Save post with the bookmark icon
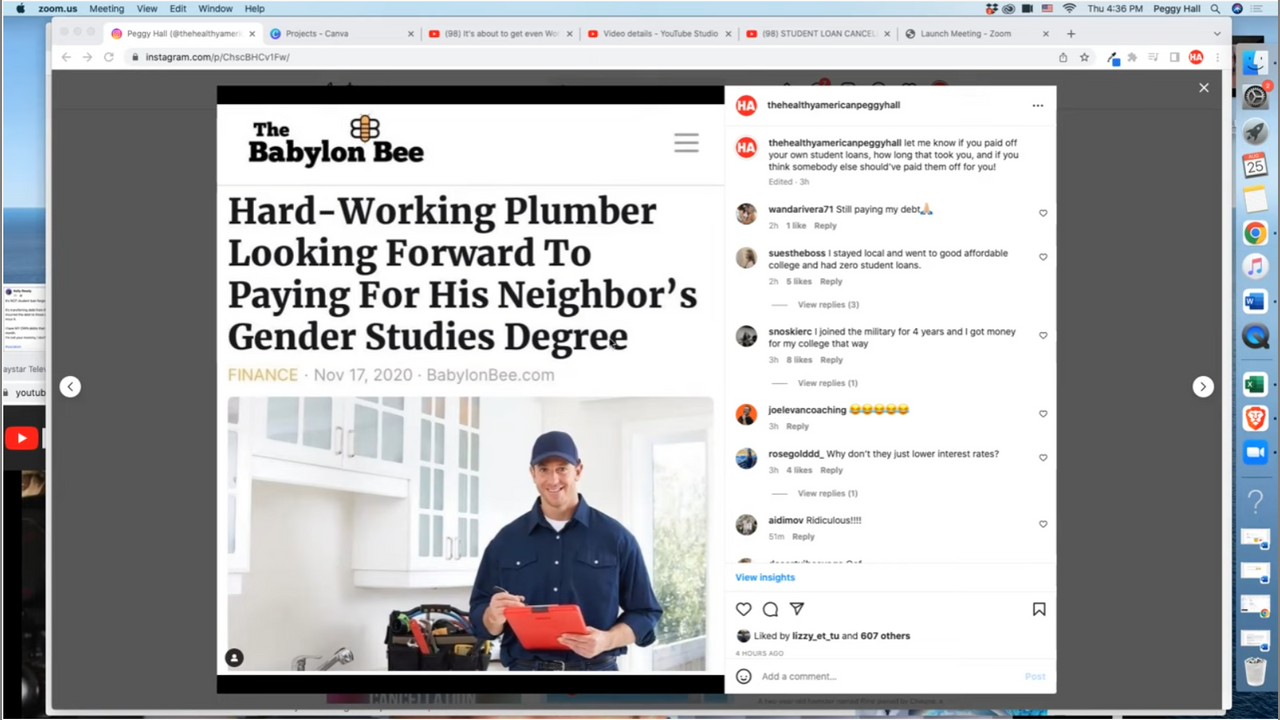The image size is (1280, 720). pos(1039,609)
